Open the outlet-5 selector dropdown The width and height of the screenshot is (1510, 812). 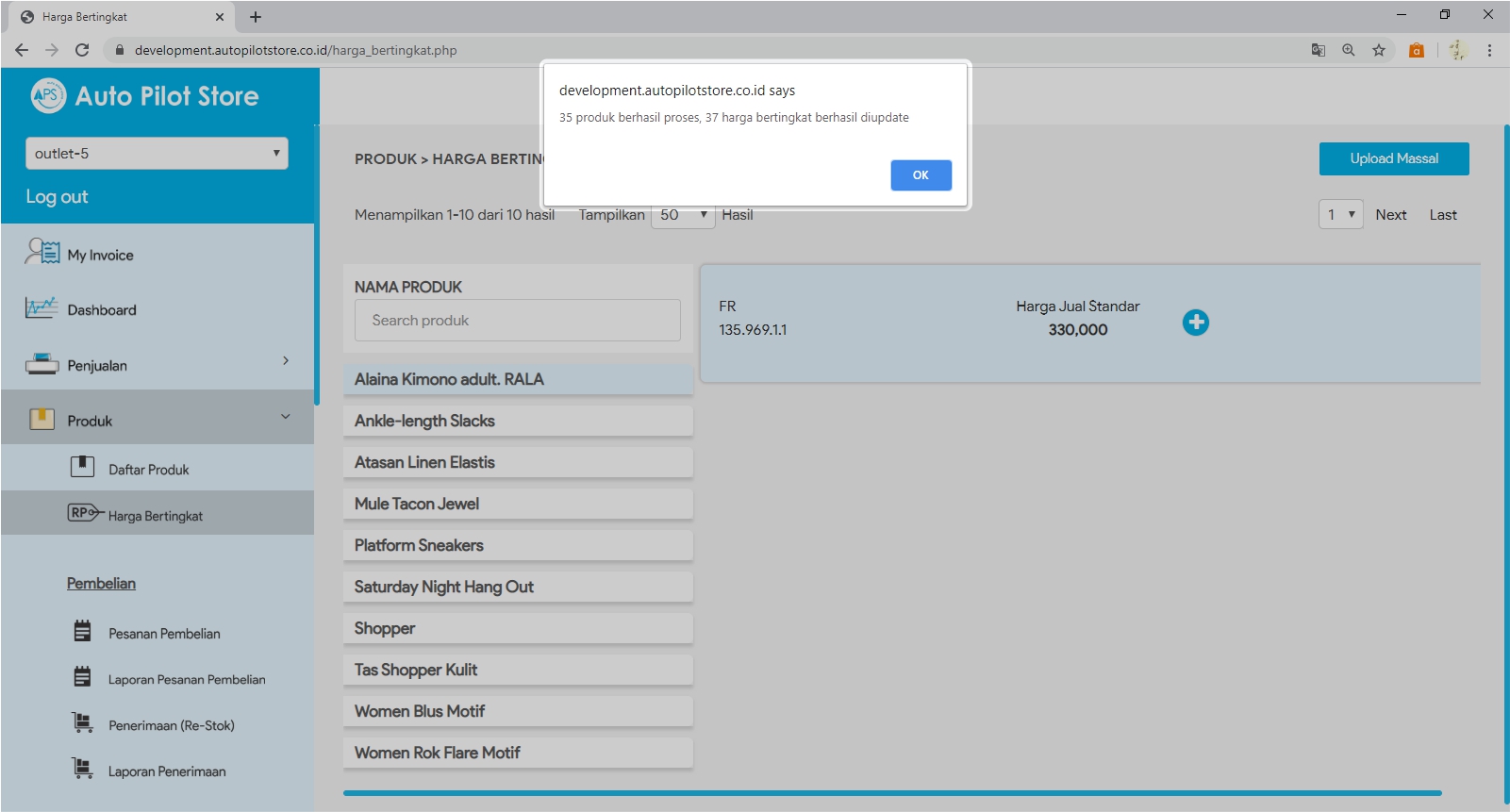coord(157,154)
